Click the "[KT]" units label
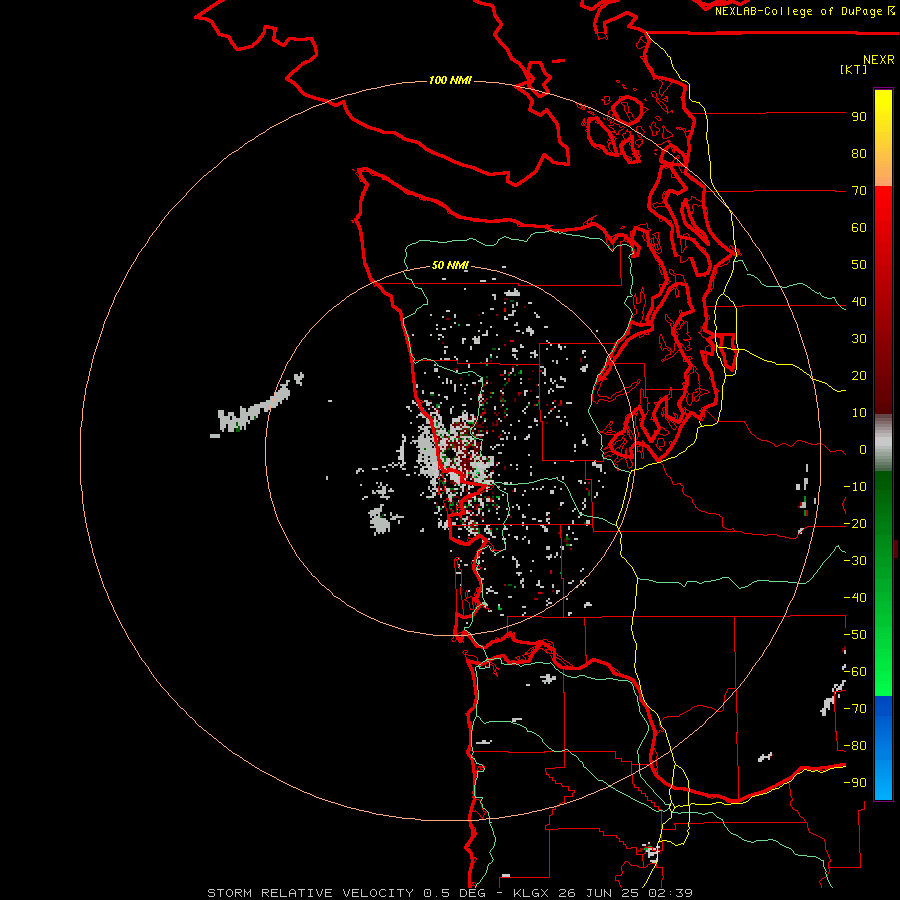Viewport: 900px width, 900px height. tap(854, 69)
